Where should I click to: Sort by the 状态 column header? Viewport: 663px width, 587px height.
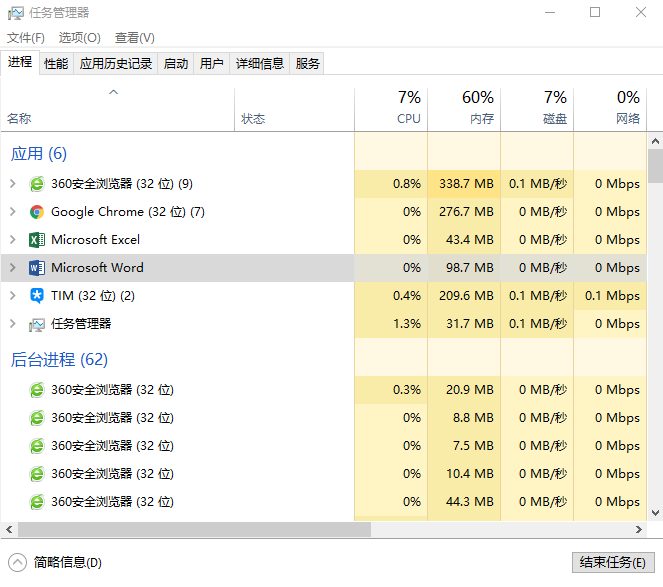tap(294, 110)
